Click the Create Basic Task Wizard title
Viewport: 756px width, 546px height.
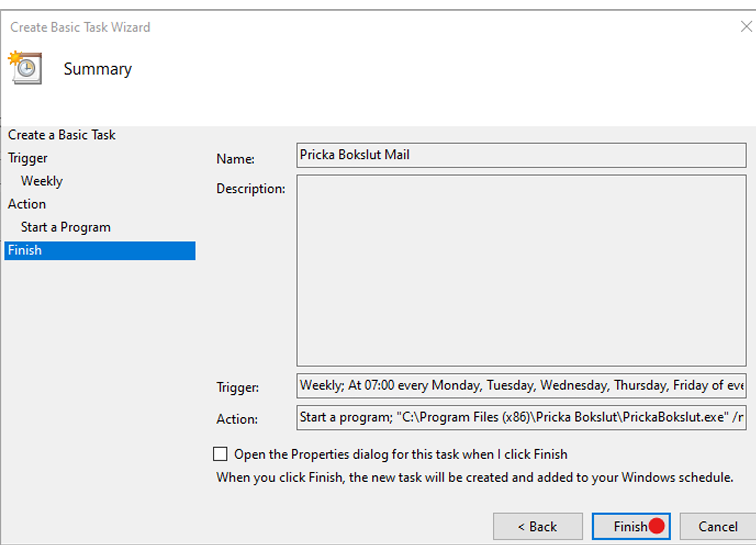pos(80,27)
